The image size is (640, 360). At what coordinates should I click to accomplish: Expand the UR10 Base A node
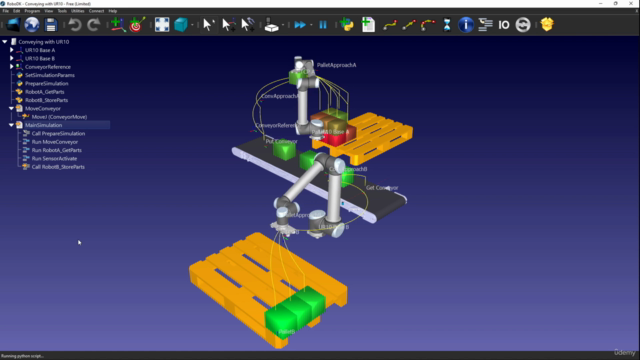click(x=11, y=50)
